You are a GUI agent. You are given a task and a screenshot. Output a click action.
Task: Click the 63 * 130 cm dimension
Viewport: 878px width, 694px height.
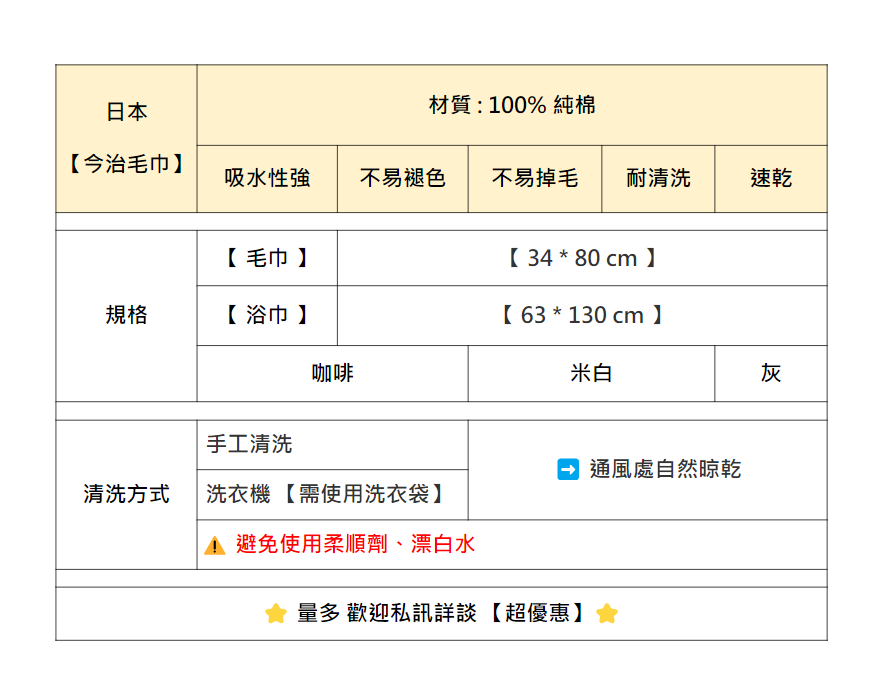click(x=582, y=316)
